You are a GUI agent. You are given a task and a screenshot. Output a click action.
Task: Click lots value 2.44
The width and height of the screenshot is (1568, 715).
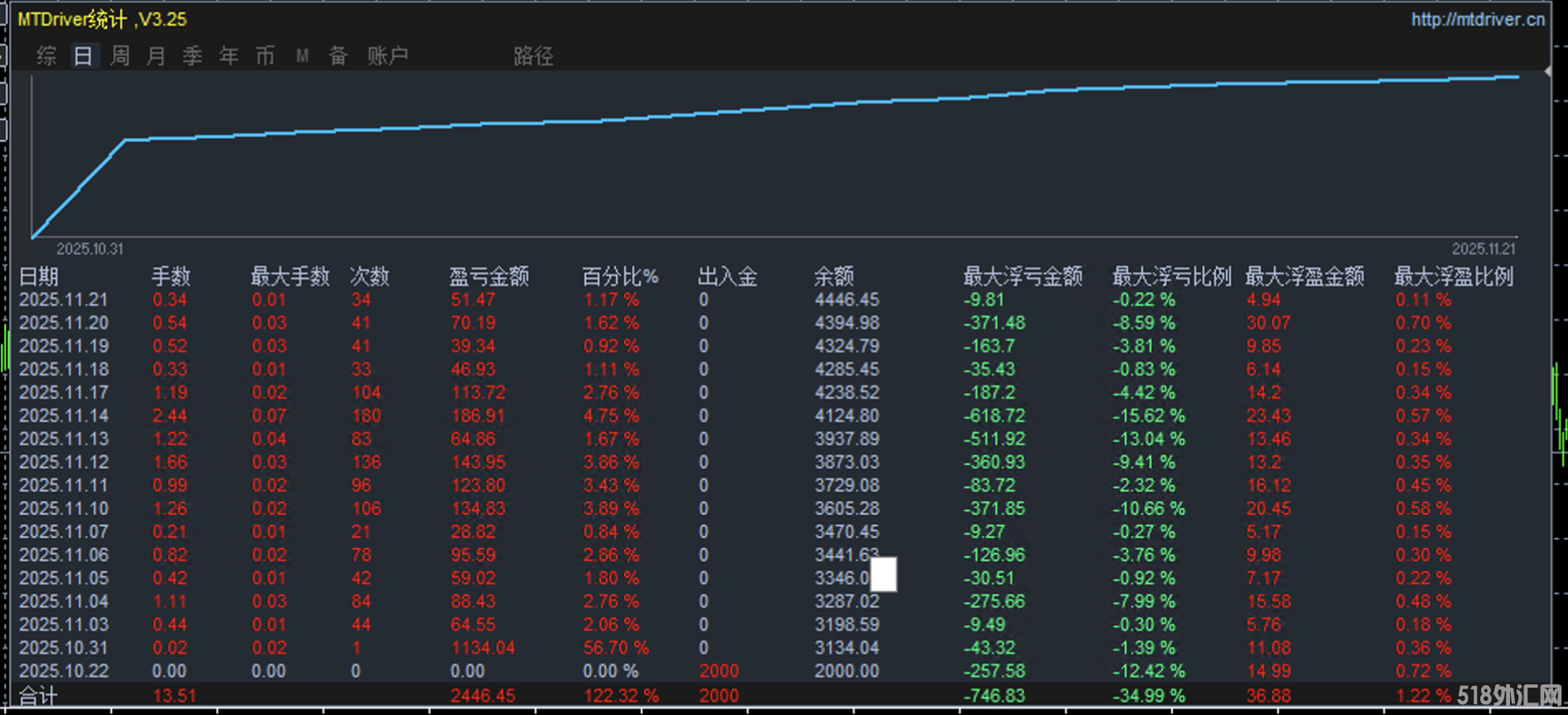click(x=170, y=415)
